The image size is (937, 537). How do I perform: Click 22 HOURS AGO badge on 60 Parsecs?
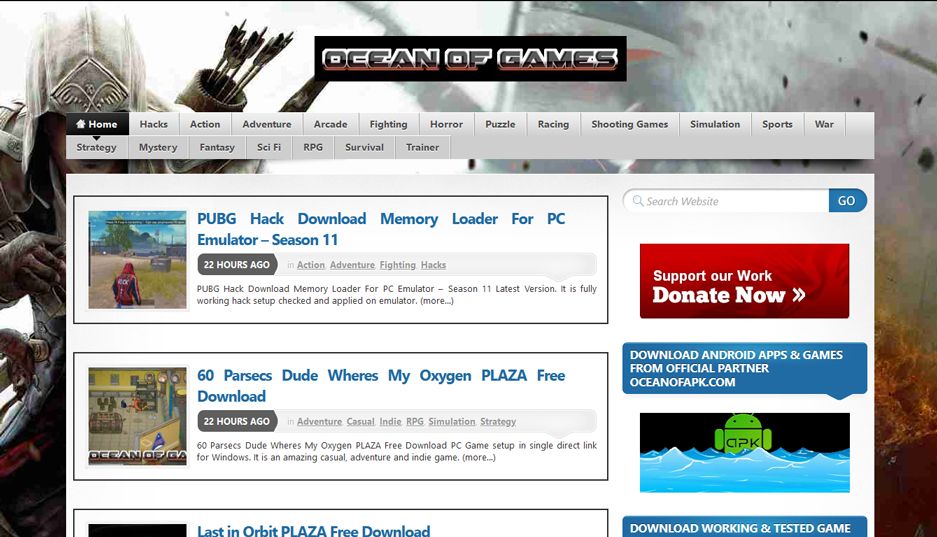237,421
